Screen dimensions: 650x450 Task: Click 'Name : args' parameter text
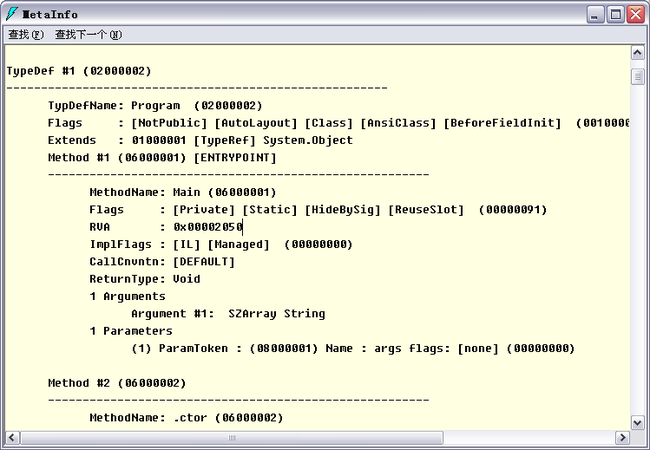point(364,348)
